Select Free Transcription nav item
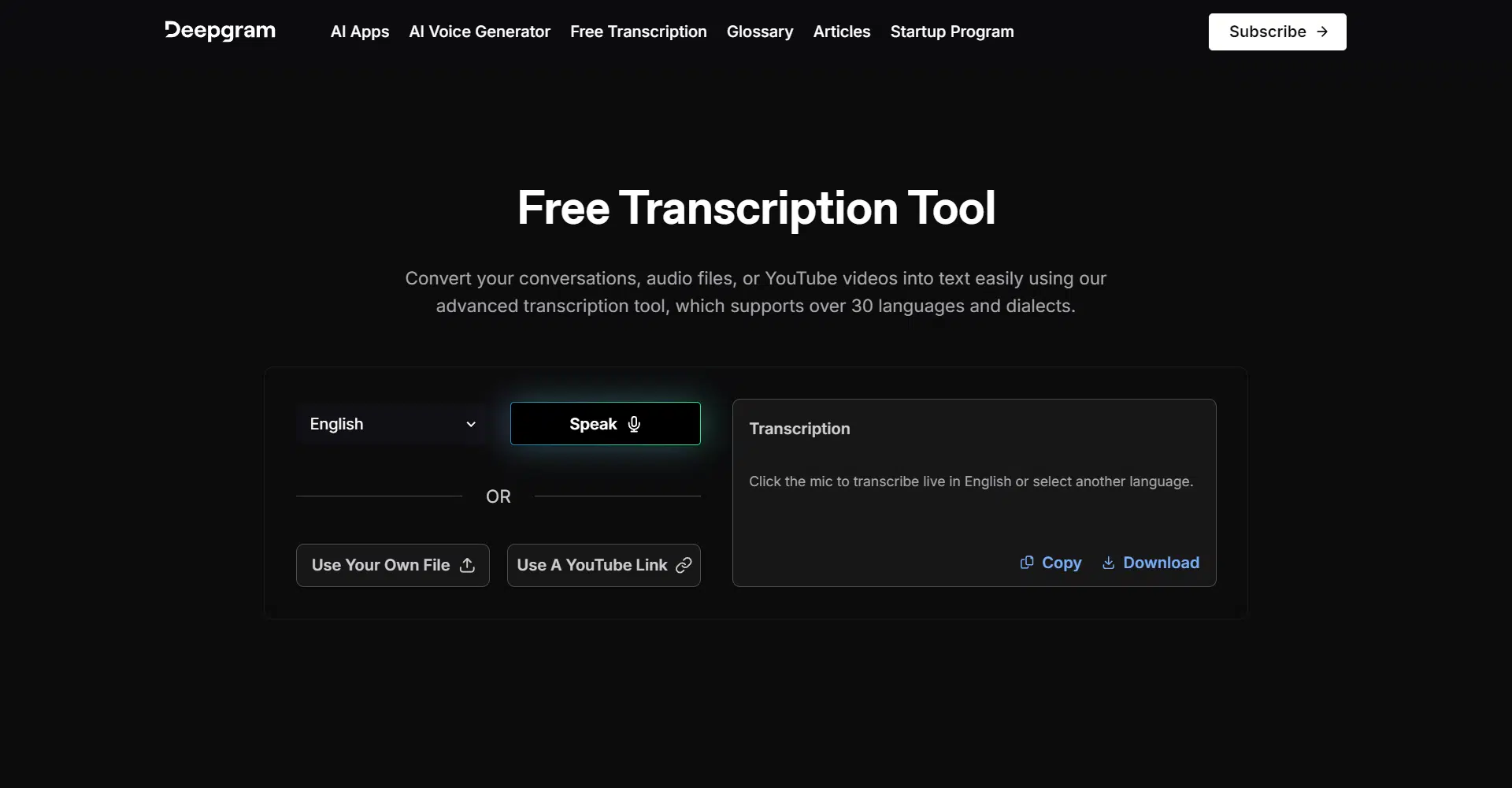 [638, 32]
